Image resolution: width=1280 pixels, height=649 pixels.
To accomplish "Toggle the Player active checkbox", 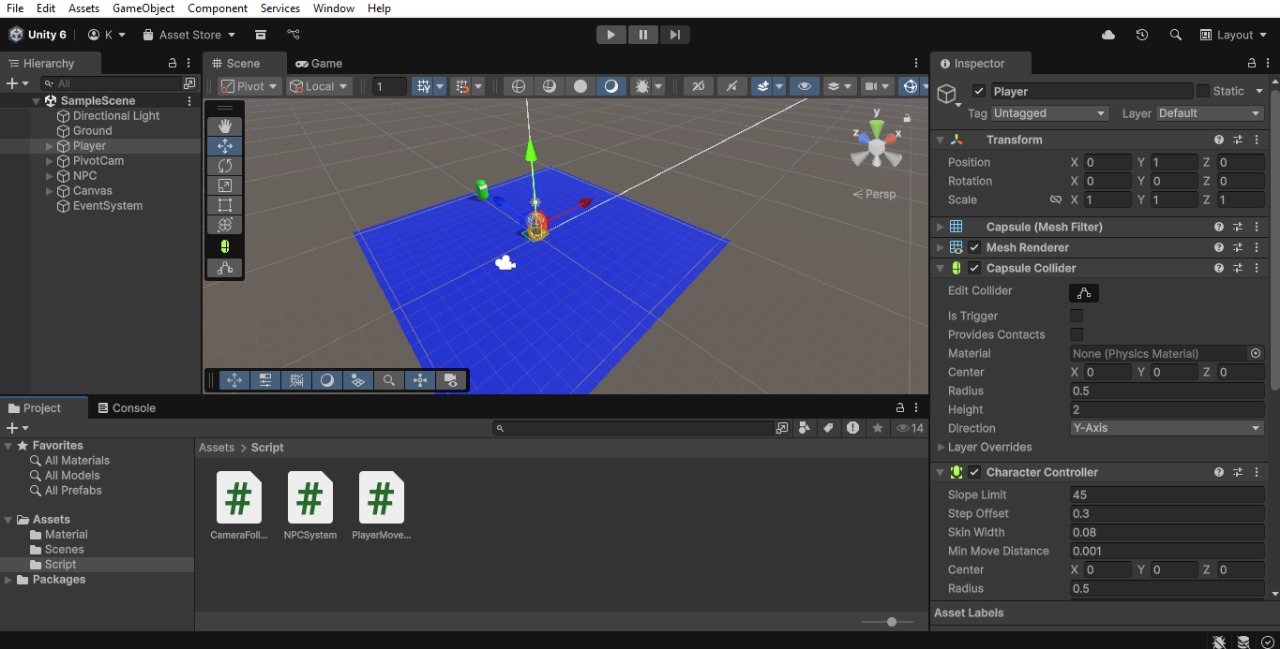I will click(x=979, y=91).
